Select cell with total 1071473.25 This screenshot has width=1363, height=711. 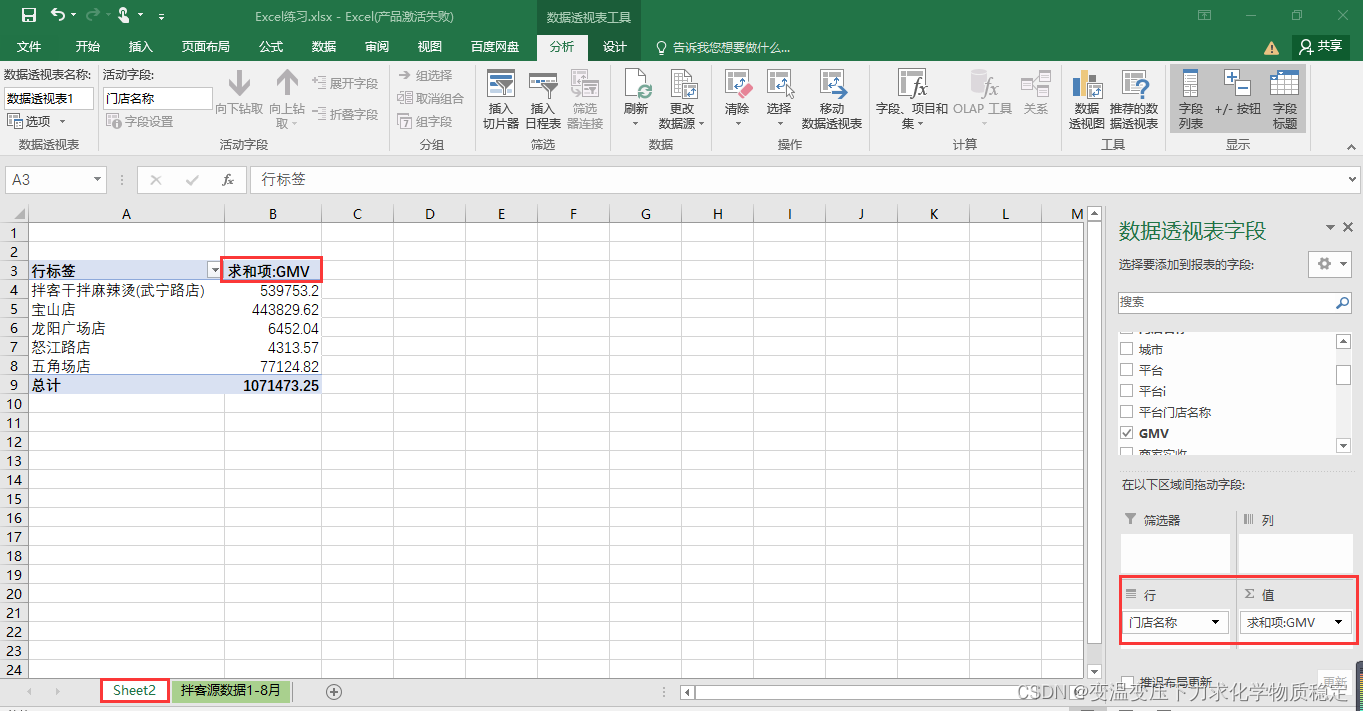[x=273, y=385]
